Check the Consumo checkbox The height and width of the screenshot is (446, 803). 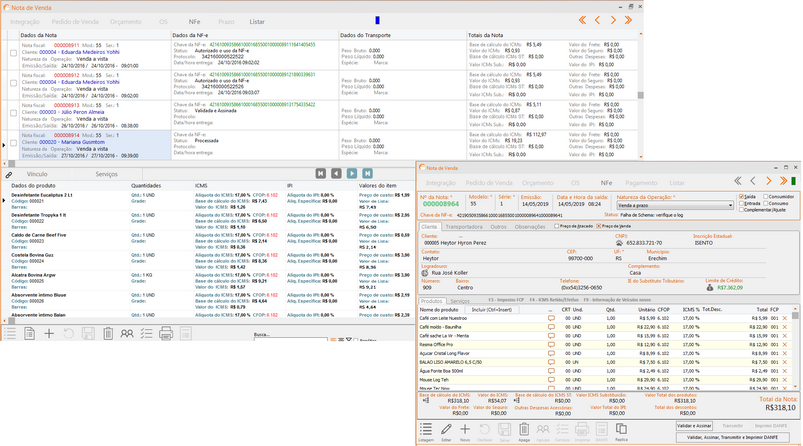click(x=766, y=203)
